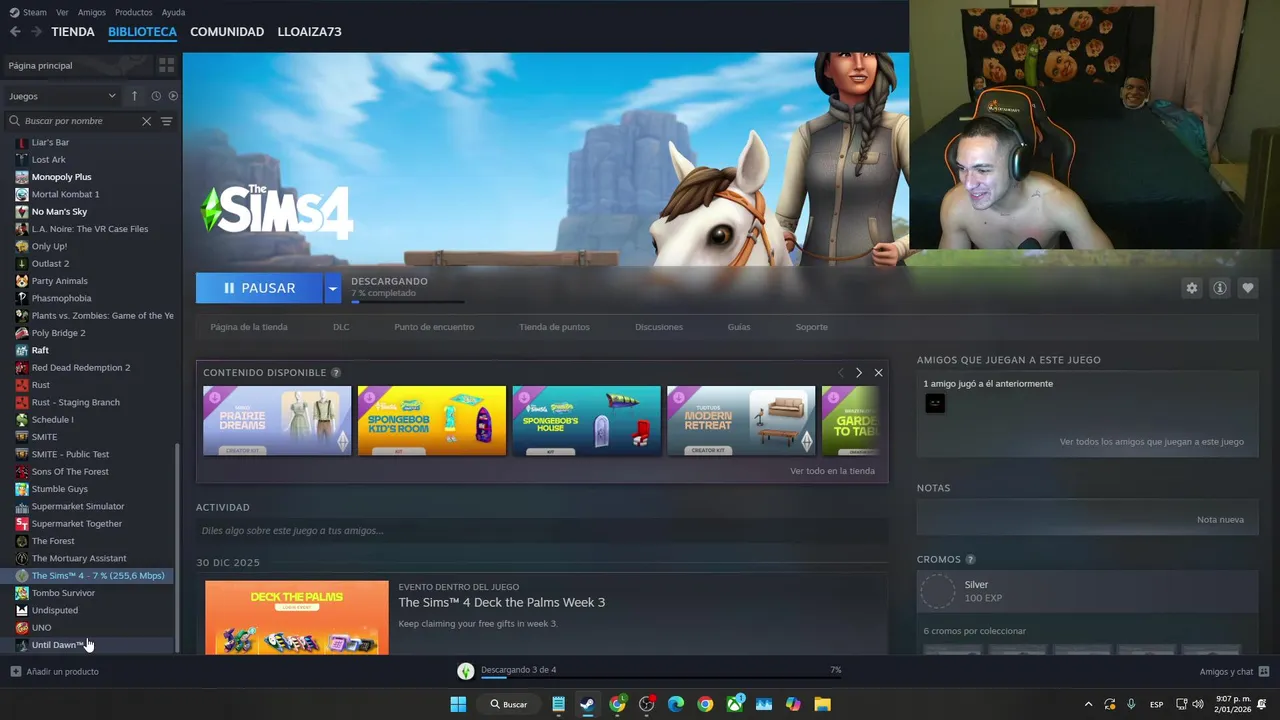Open the Prairie Dreams kit thumbnail
The width and height of the screenshot is (1280, 720).
click(x=277, y=420)
